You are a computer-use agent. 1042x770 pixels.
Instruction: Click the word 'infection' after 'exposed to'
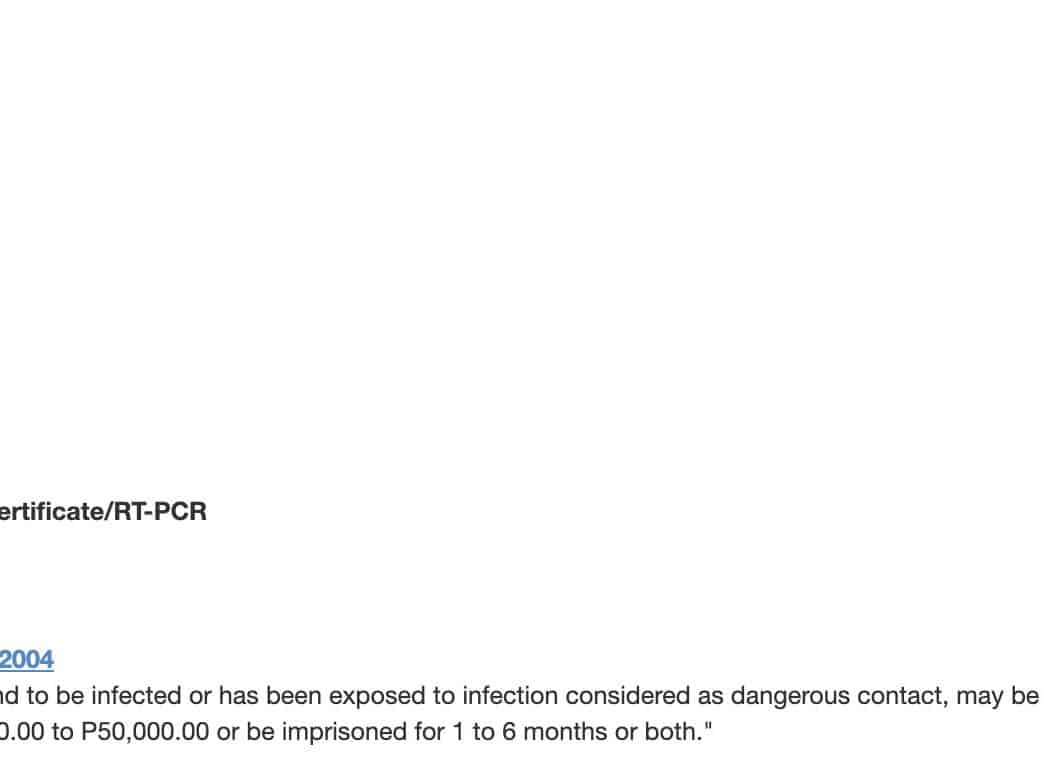tap(510, 696)
